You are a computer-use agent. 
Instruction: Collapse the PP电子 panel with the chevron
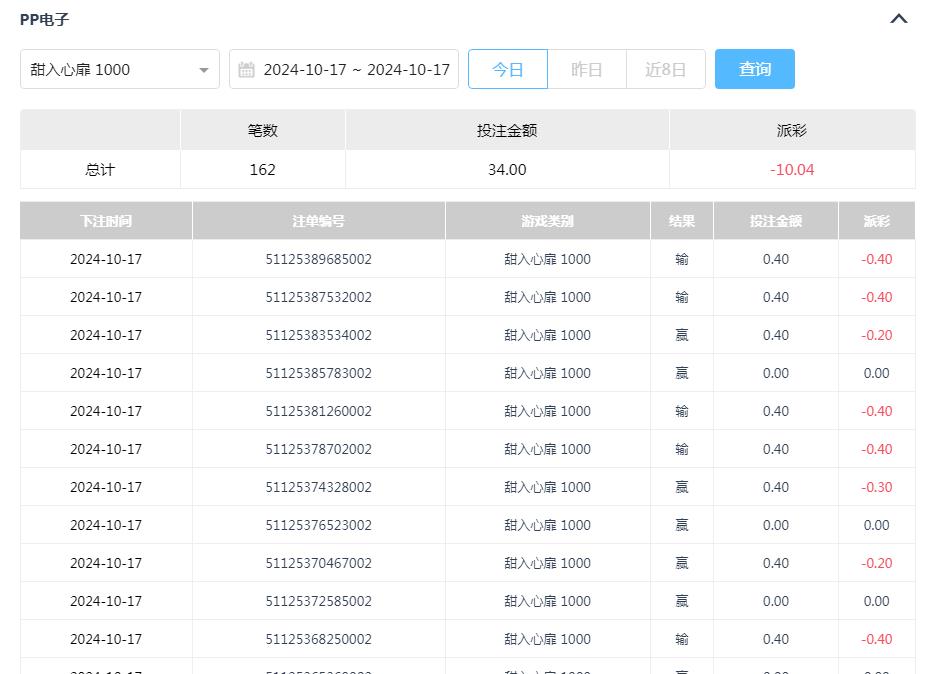click(898, 18)
